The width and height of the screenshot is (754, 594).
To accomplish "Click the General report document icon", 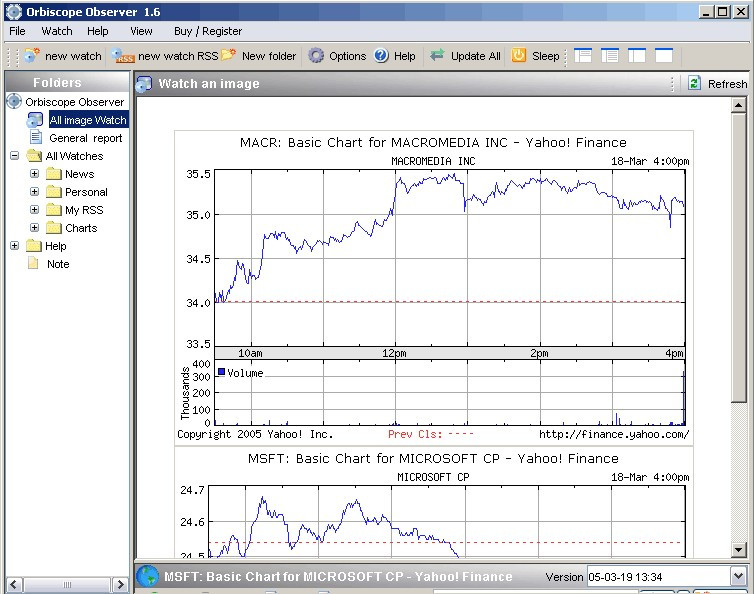I will (x=36, y=138).
